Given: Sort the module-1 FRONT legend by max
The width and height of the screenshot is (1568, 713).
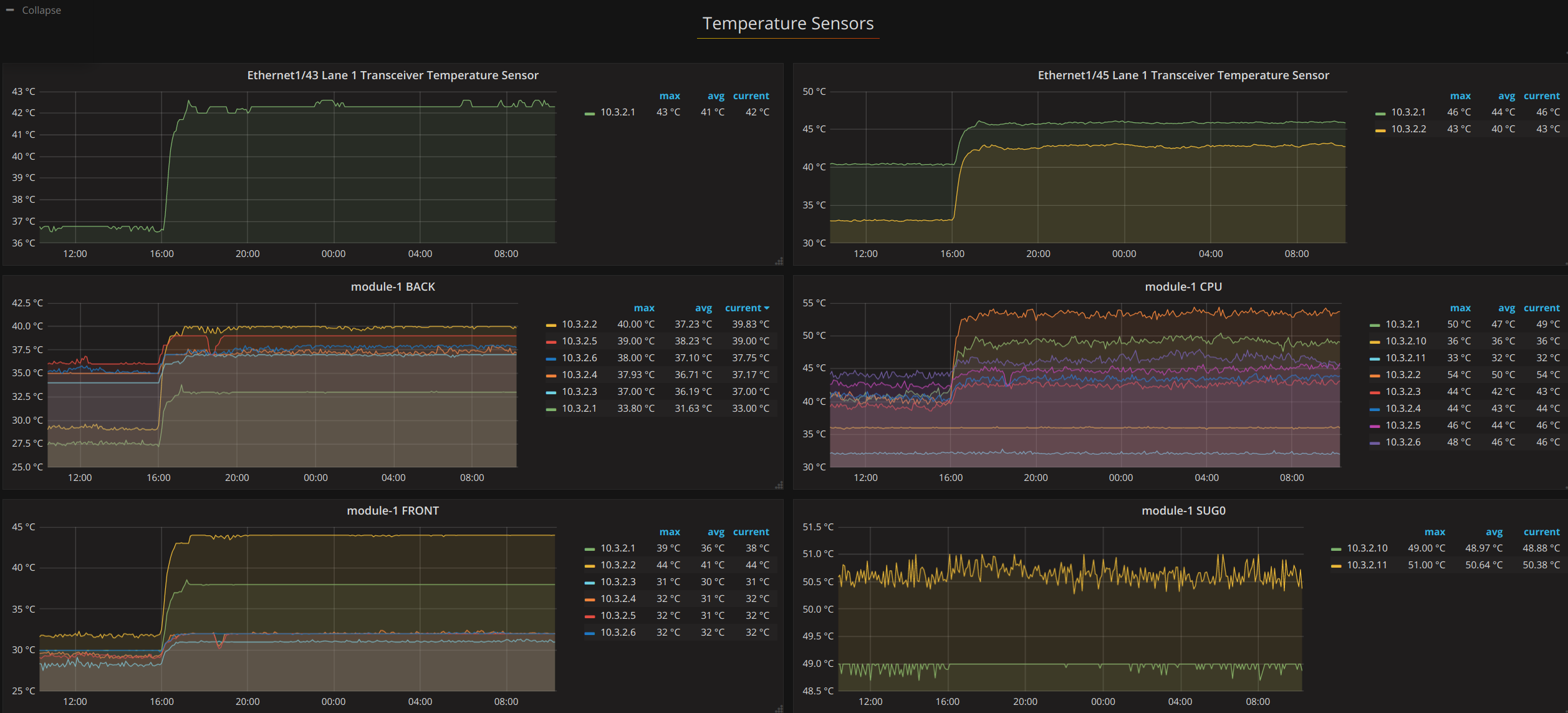Looking at the screenshot, I should (670, 532).
